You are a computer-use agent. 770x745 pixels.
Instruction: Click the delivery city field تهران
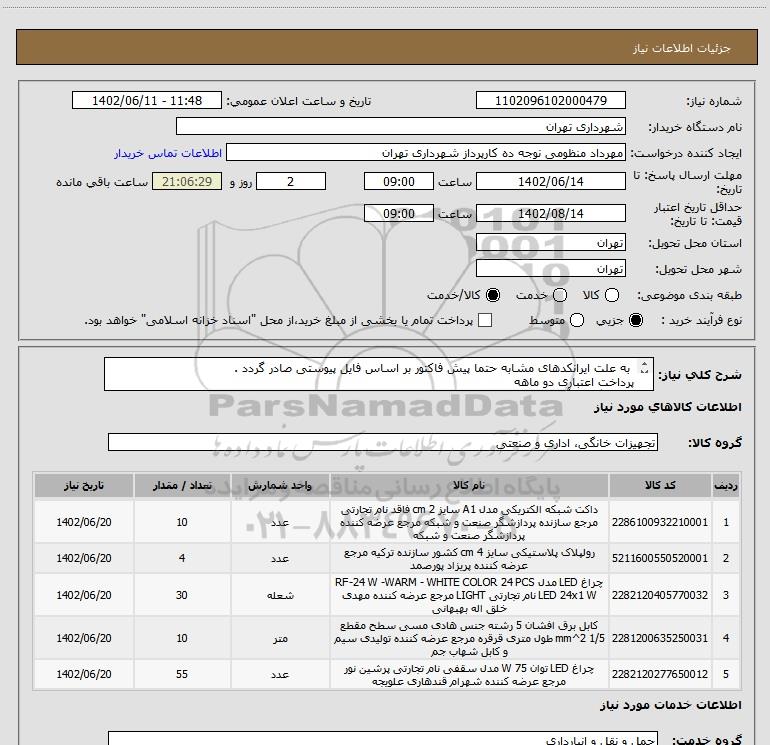[x=550, y=269]
